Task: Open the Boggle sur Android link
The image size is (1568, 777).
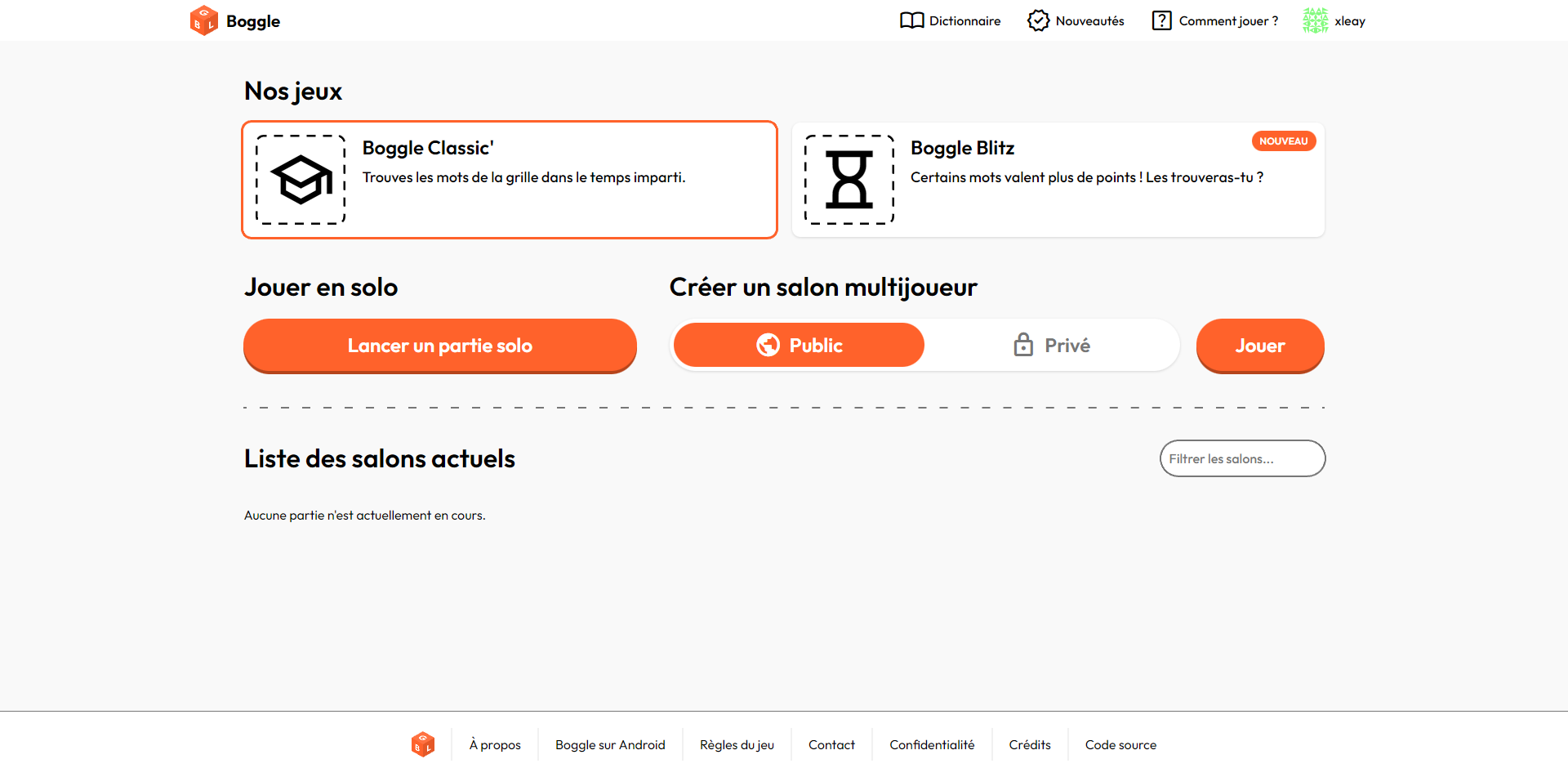Action: [x=610, y=744]
